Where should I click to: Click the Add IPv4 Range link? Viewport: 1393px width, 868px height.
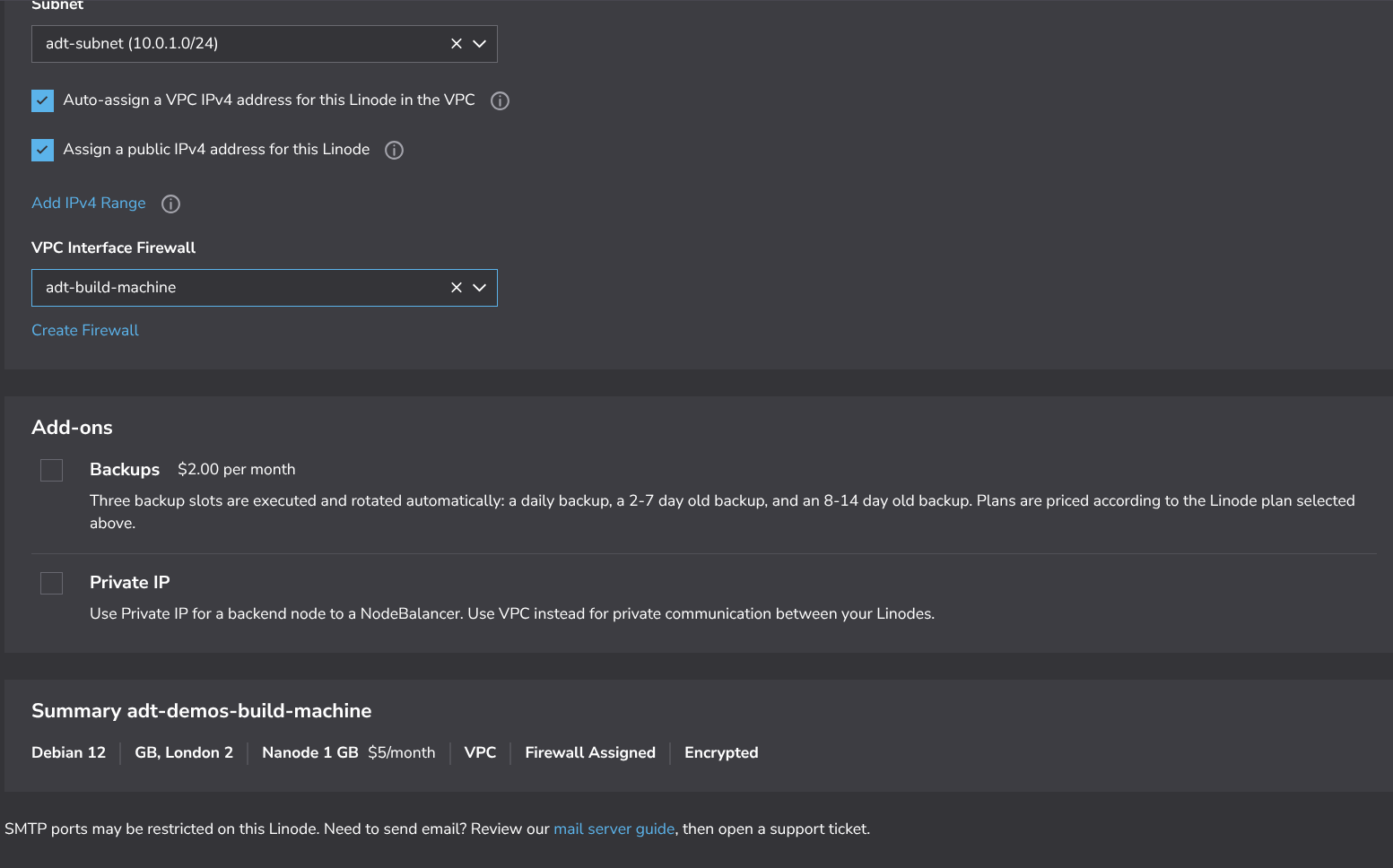[x=88, y=204]
